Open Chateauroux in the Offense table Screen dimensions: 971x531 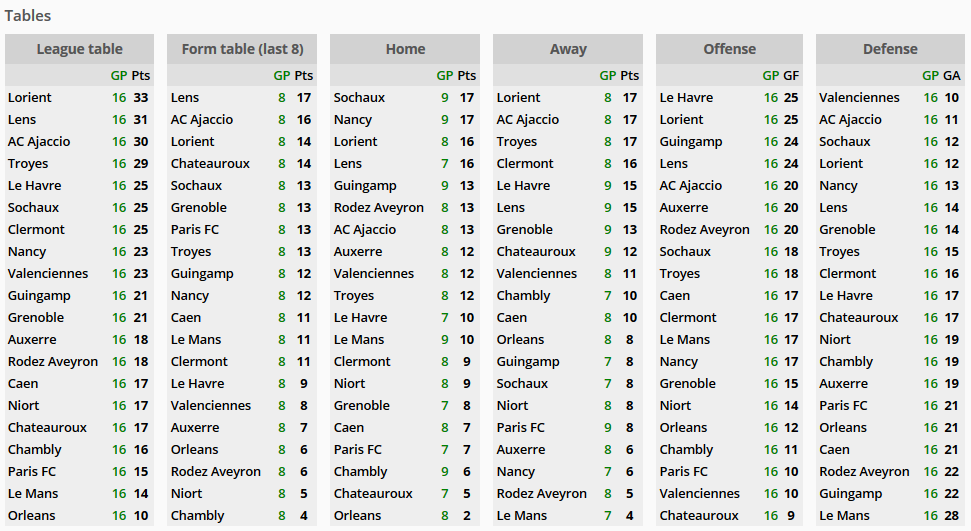tap(697, 516)
